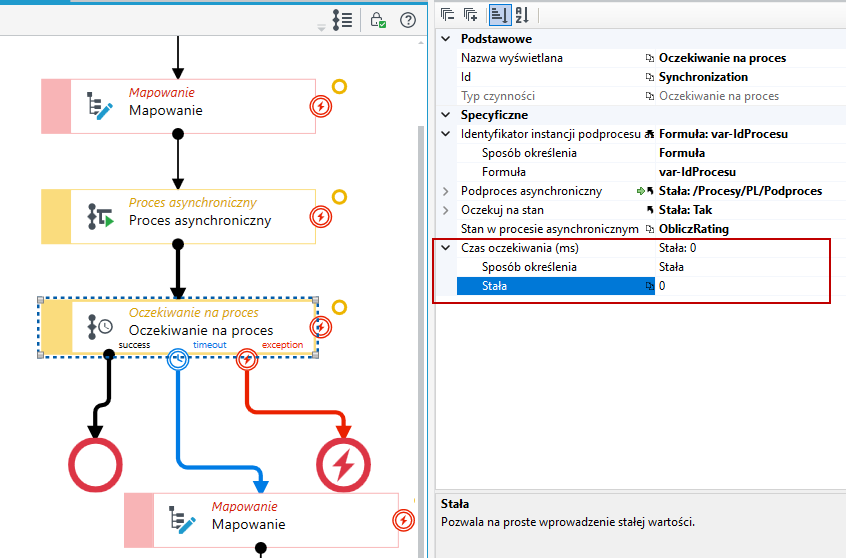Collapse Czas oczekiwania (ms) row
The height and width of the screenshot is (558, 846).
click(x=446, y=248)
